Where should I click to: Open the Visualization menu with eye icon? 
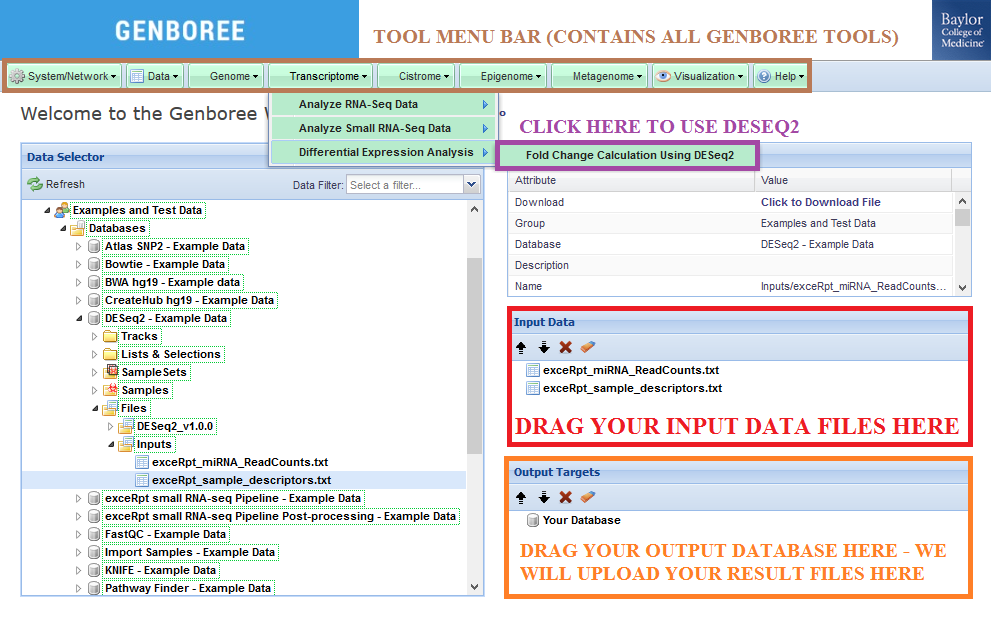pyautogui.click(x=699, y=76)
